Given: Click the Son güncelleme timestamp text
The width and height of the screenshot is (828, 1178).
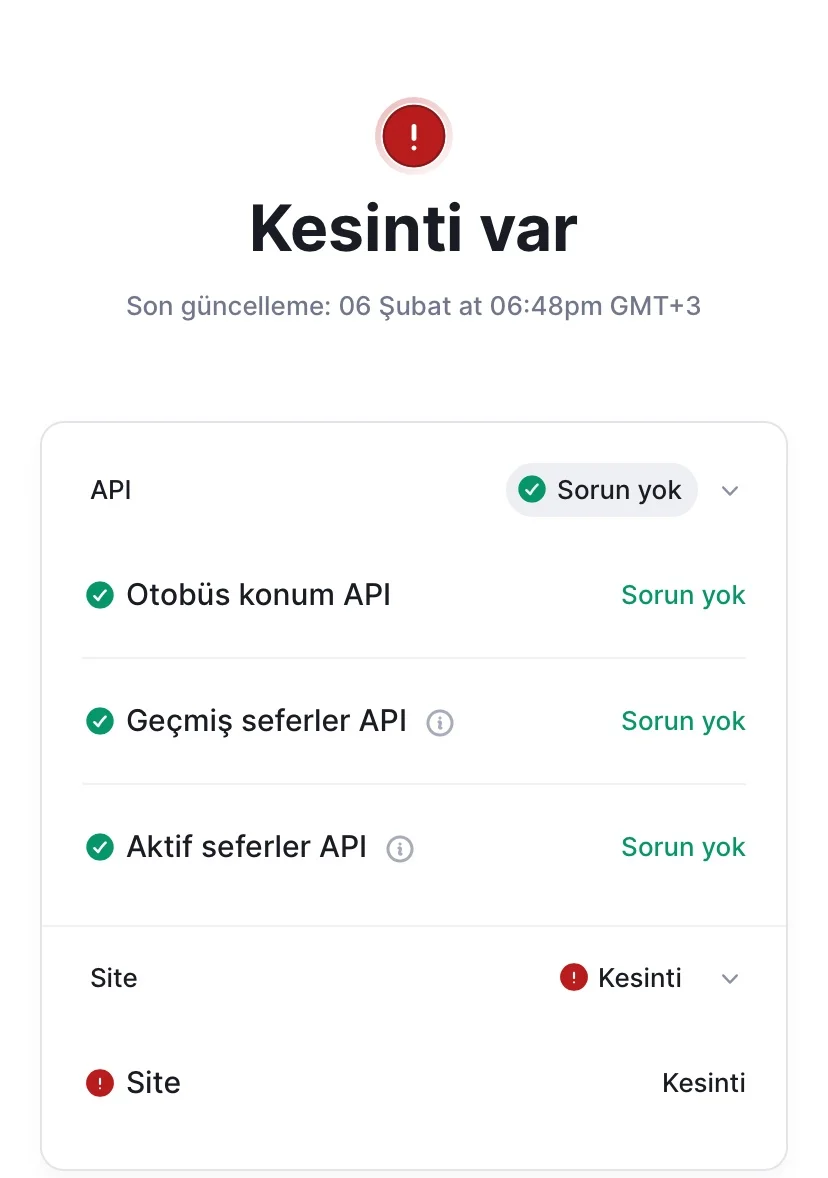Looking at the screenshot, I should (413, 306).
